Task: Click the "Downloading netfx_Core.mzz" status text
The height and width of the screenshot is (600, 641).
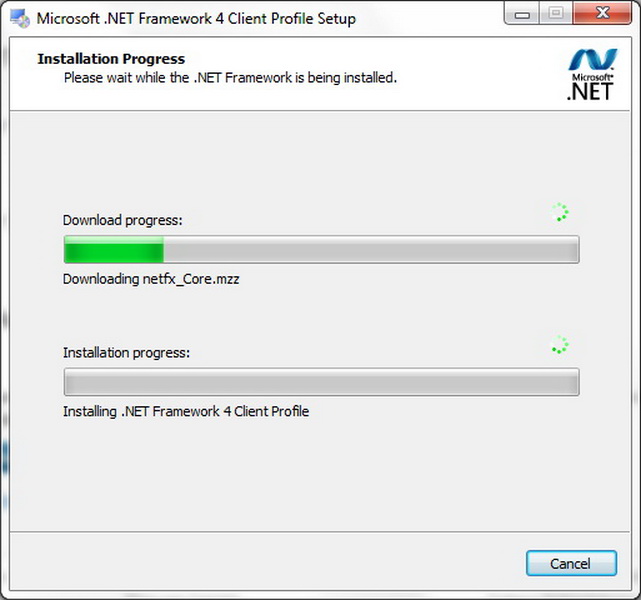Action: pos(151,279)
